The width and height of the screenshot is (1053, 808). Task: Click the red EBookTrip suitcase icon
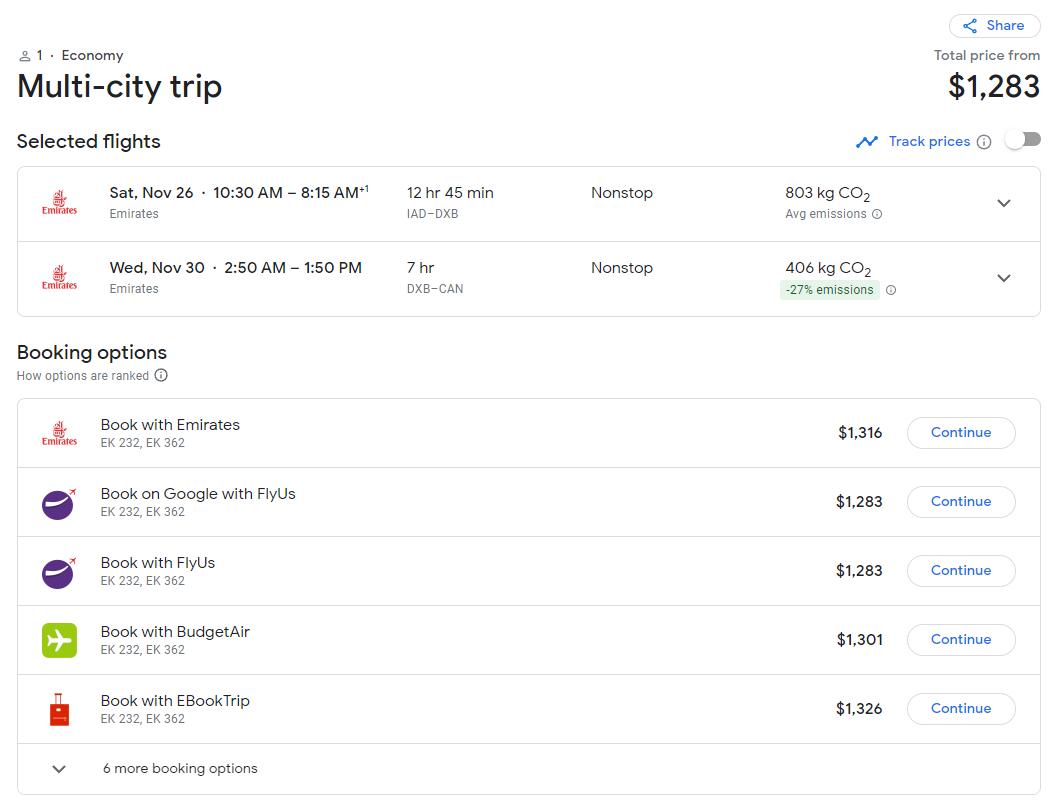59,709
